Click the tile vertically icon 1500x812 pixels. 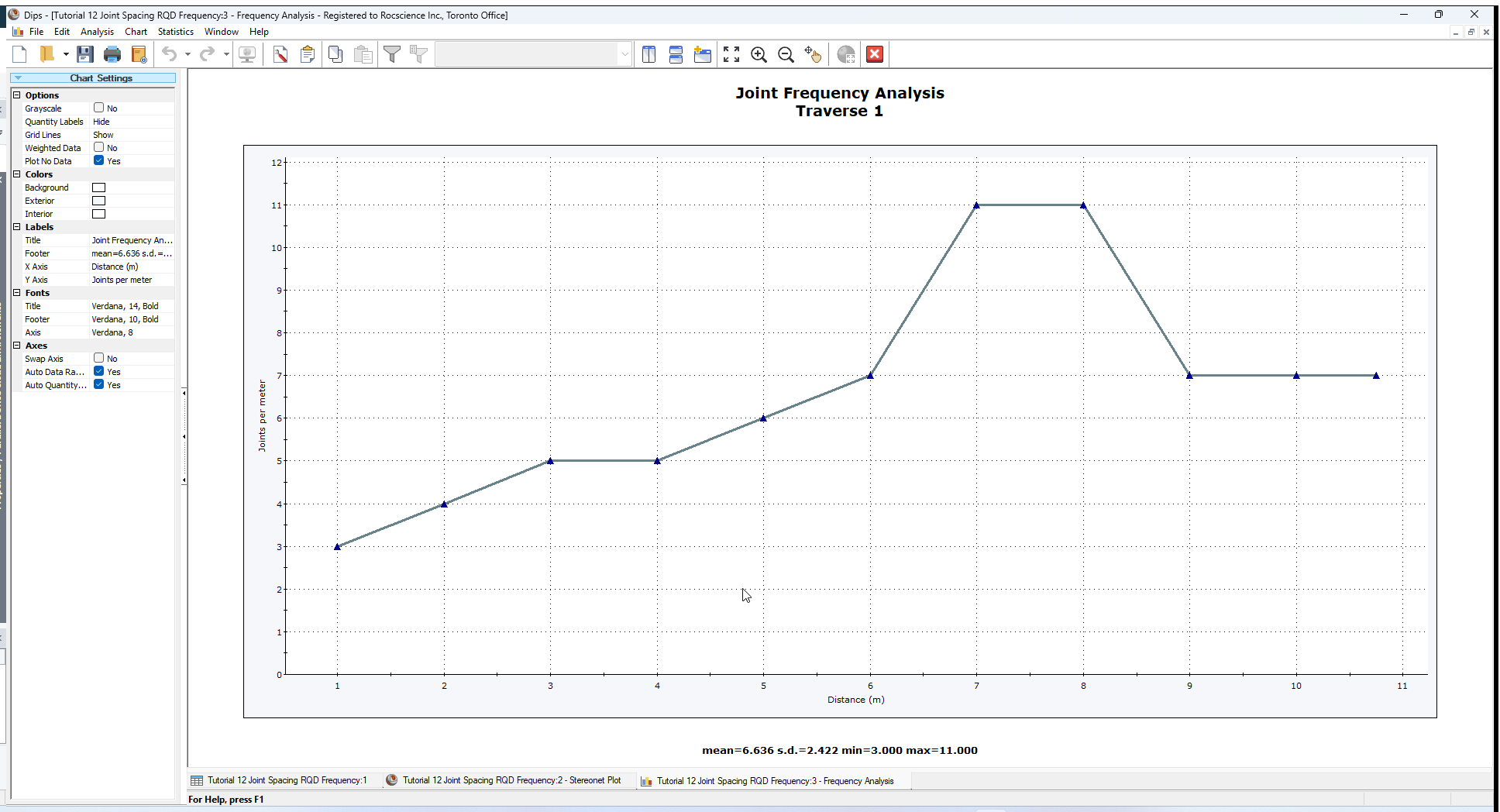(649, 54)
